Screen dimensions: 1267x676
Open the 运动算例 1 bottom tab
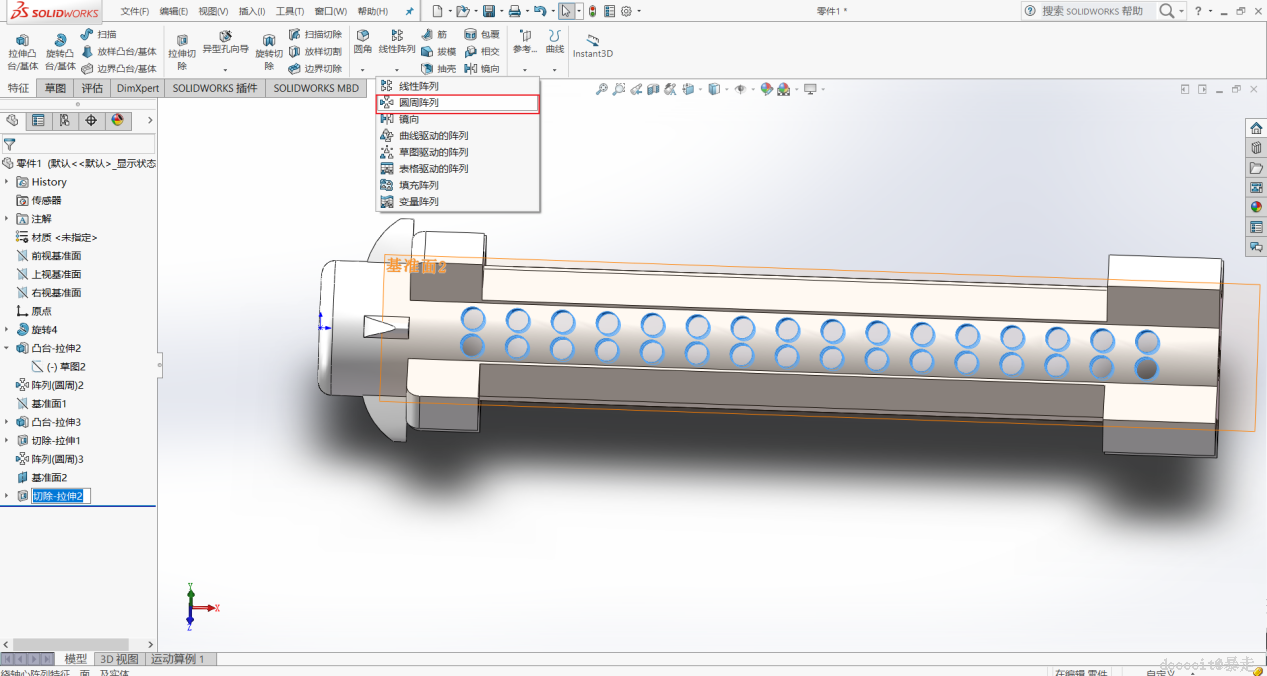click(178, 659)
